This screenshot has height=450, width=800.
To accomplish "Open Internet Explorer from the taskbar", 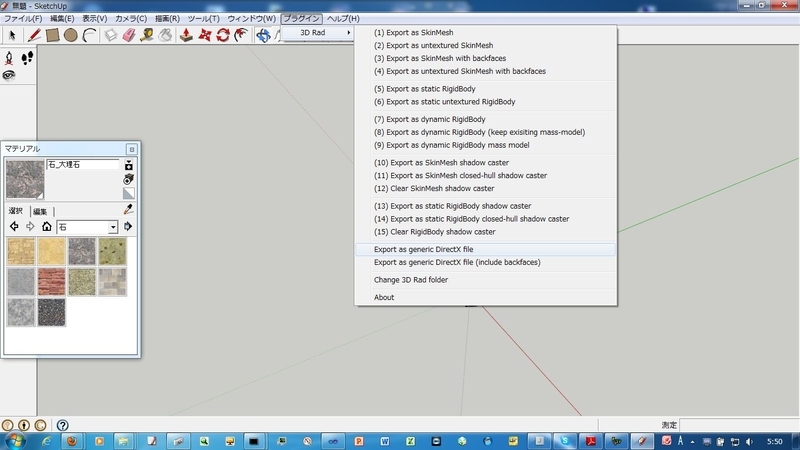I will coord(46,441).
